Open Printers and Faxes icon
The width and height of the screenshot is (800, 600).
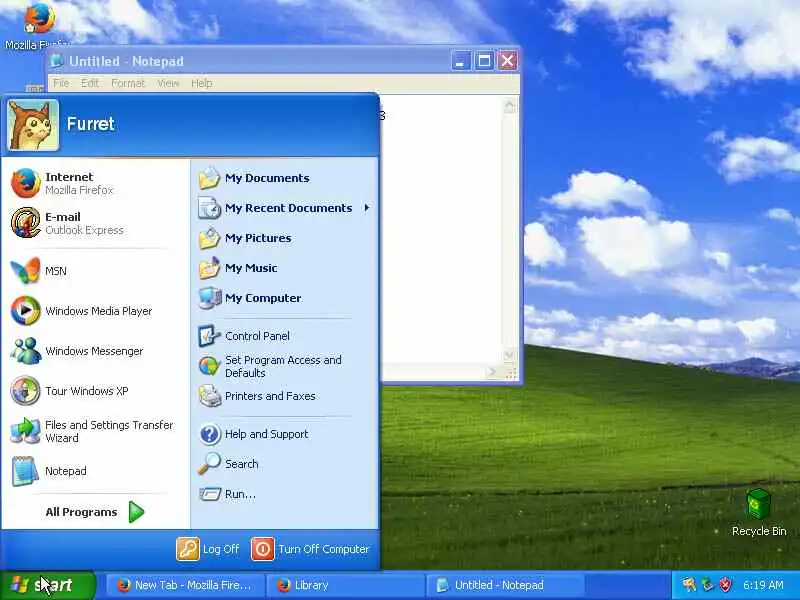(209, 396)
